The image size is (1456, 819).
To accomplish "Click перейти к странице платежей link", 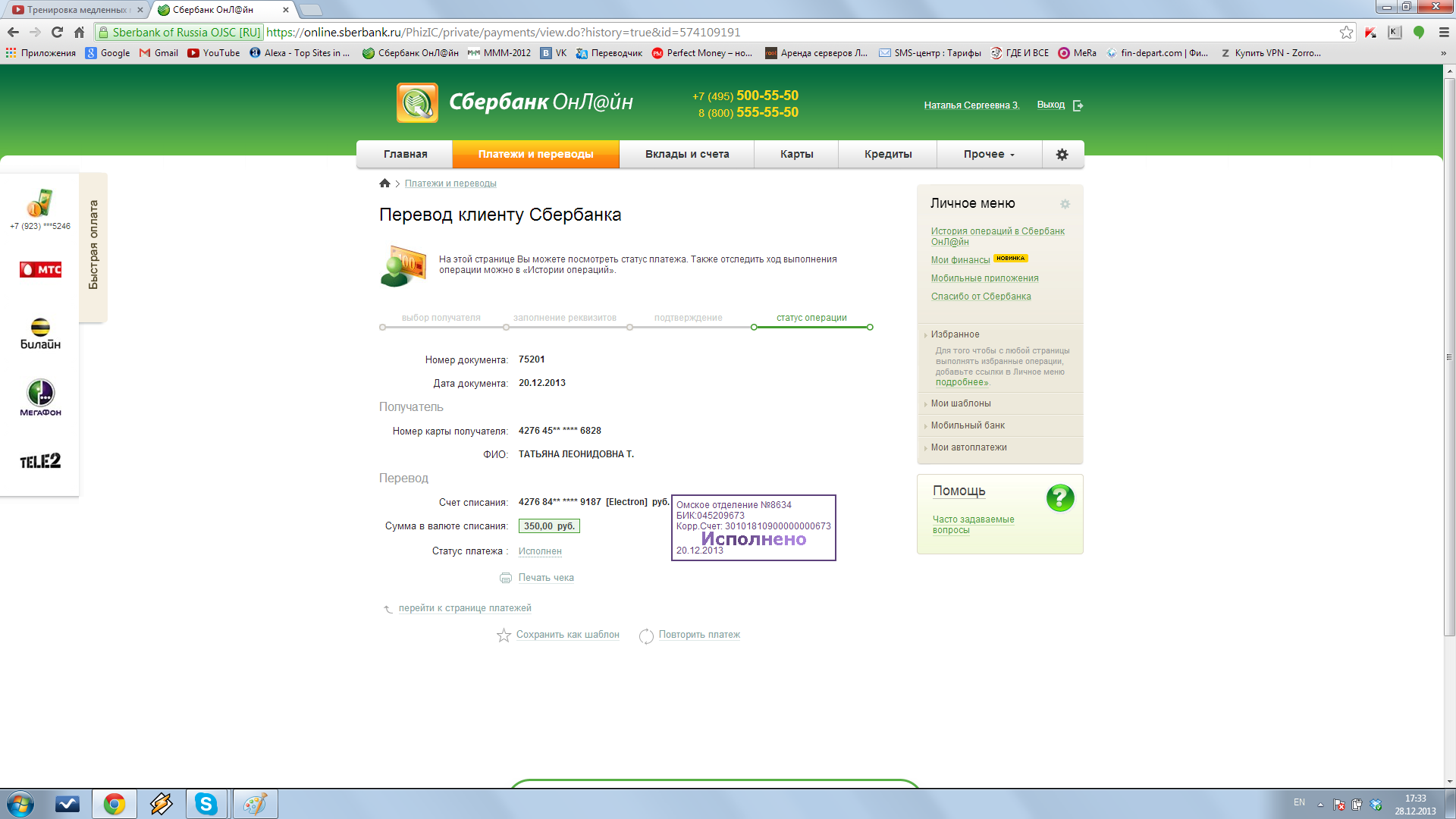I will 465,608.
